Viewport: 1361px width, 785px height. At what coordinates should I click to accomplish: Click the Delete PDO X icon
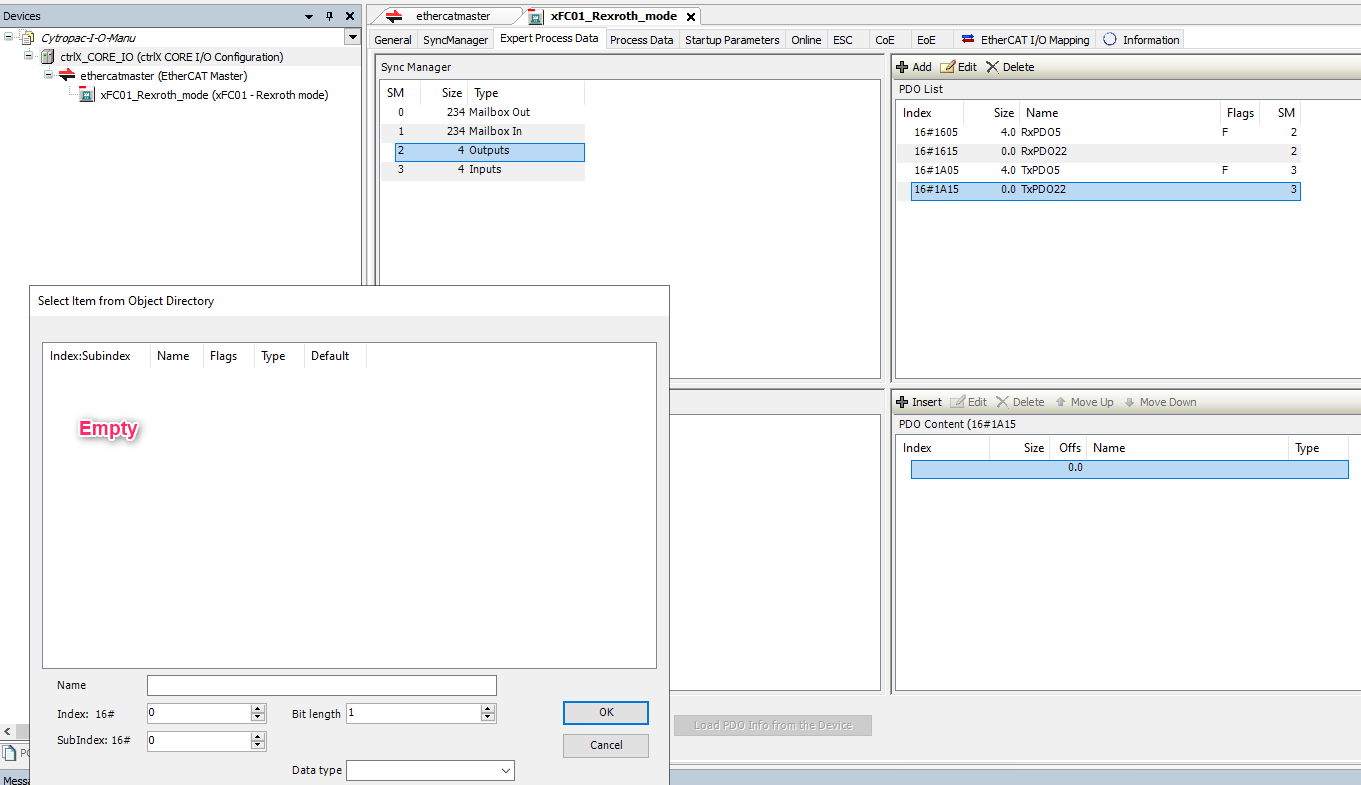click(992, 67)
